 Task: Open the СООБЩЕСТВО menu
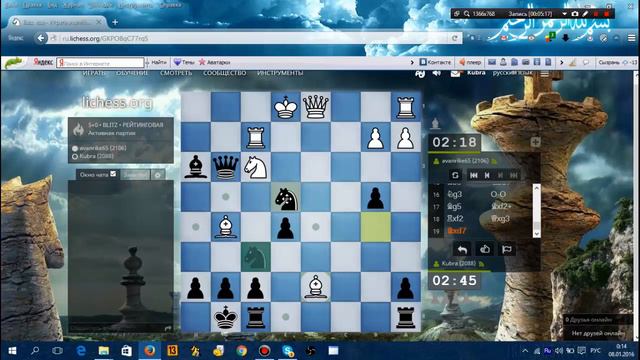tap(224, 73)
